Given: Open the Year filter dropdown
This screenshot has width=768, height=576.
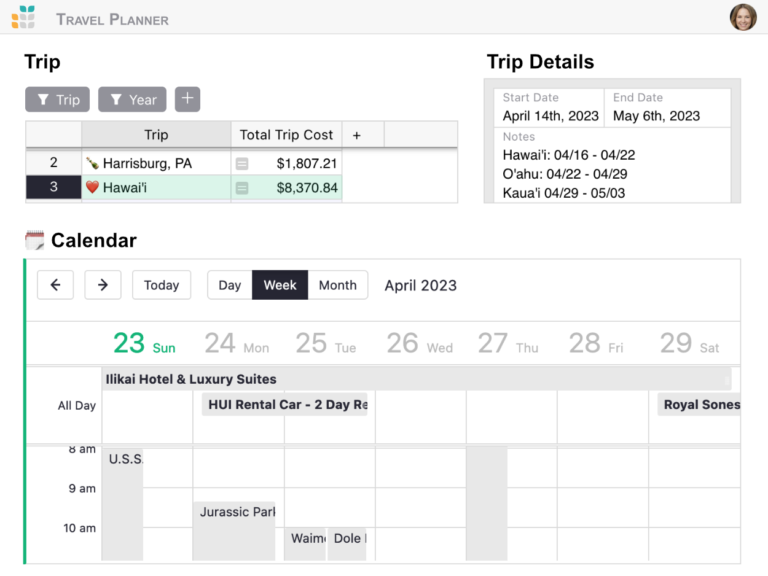Looking at the screenshot, I should 132,99.
